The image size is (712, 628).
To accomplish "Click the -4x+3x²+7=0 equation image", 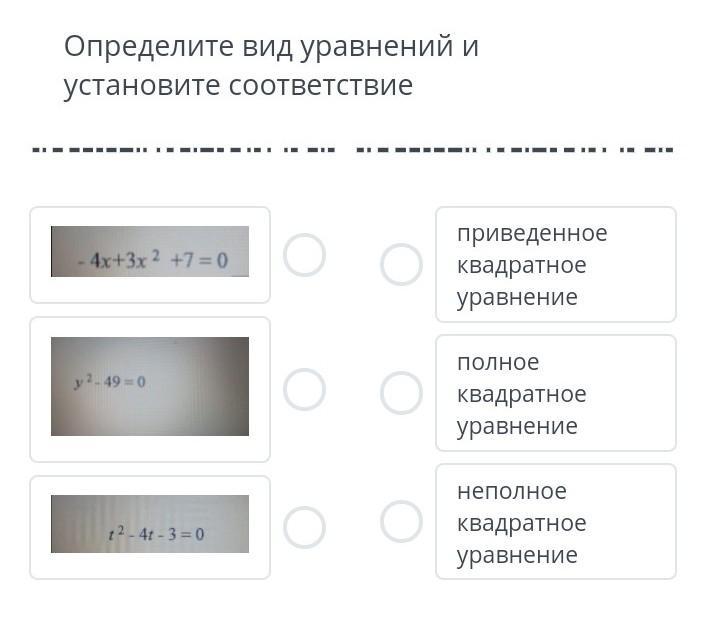I will pos(150,252).
